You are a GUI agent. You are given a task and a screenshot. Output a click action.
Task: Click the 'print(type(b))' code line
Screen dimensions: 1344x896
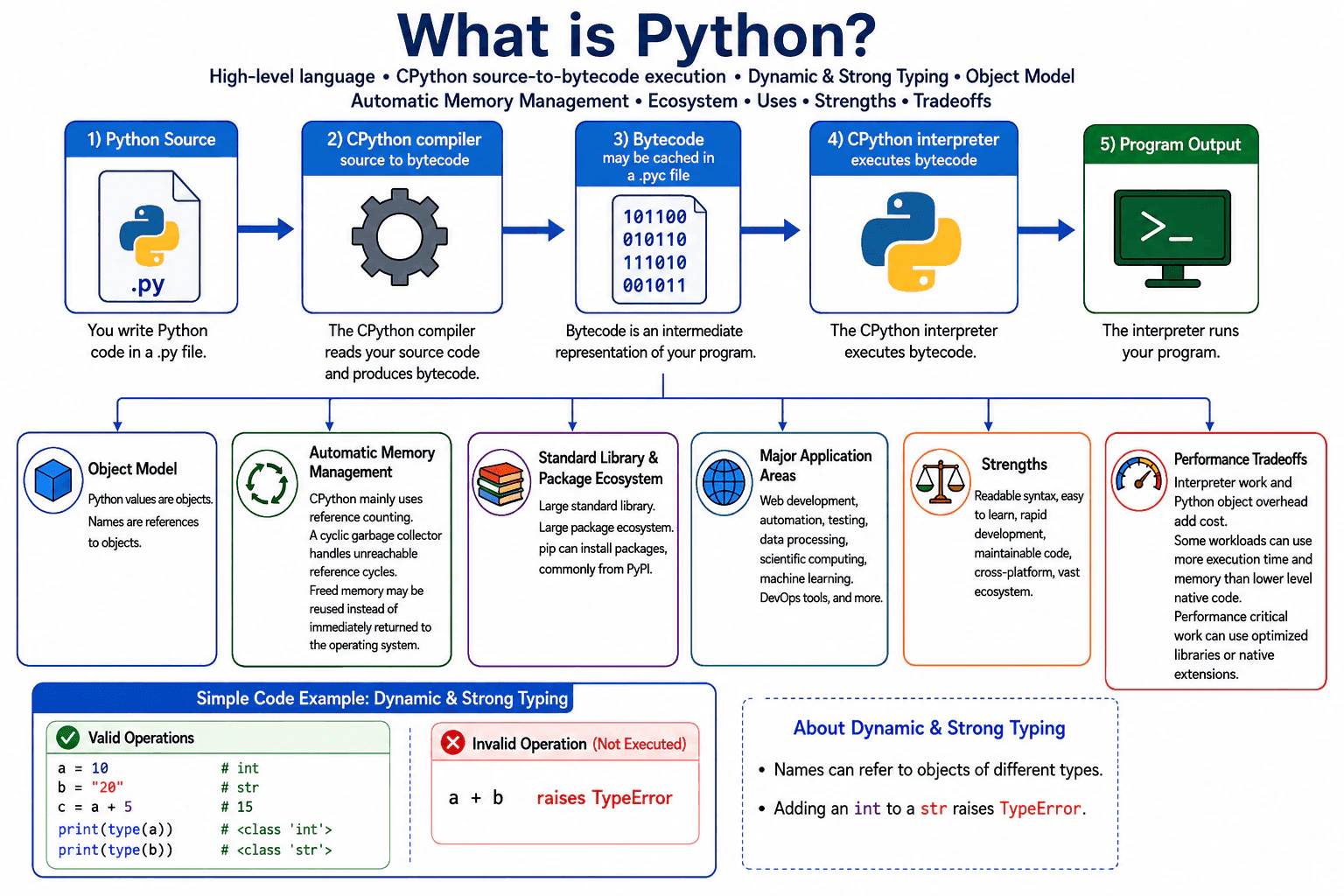[115, 850]
